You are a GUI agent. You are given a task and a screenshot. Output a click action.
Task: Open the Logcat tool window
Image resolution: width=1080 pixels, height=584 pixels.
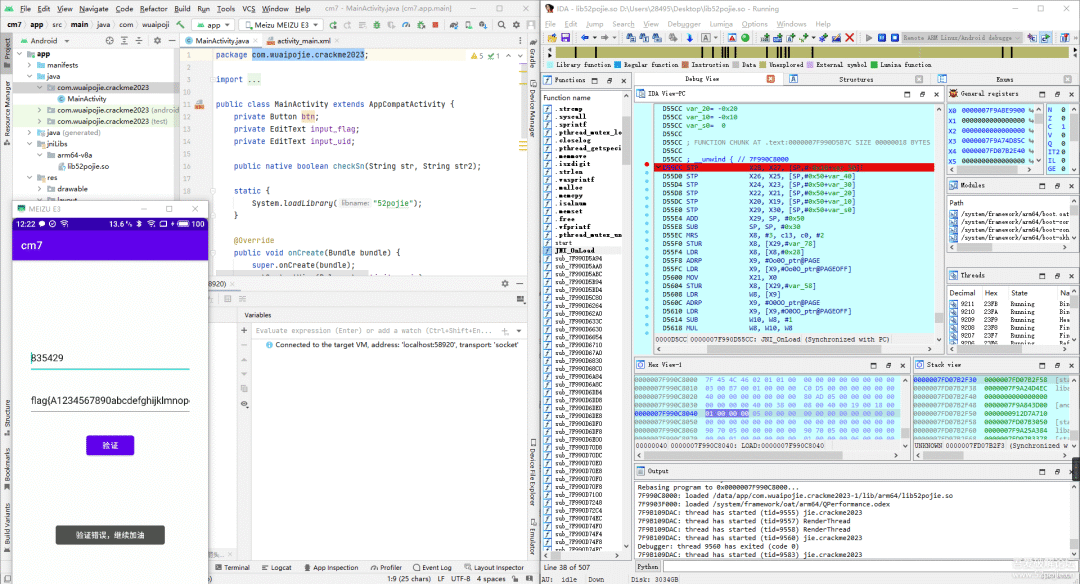[280, 567]
